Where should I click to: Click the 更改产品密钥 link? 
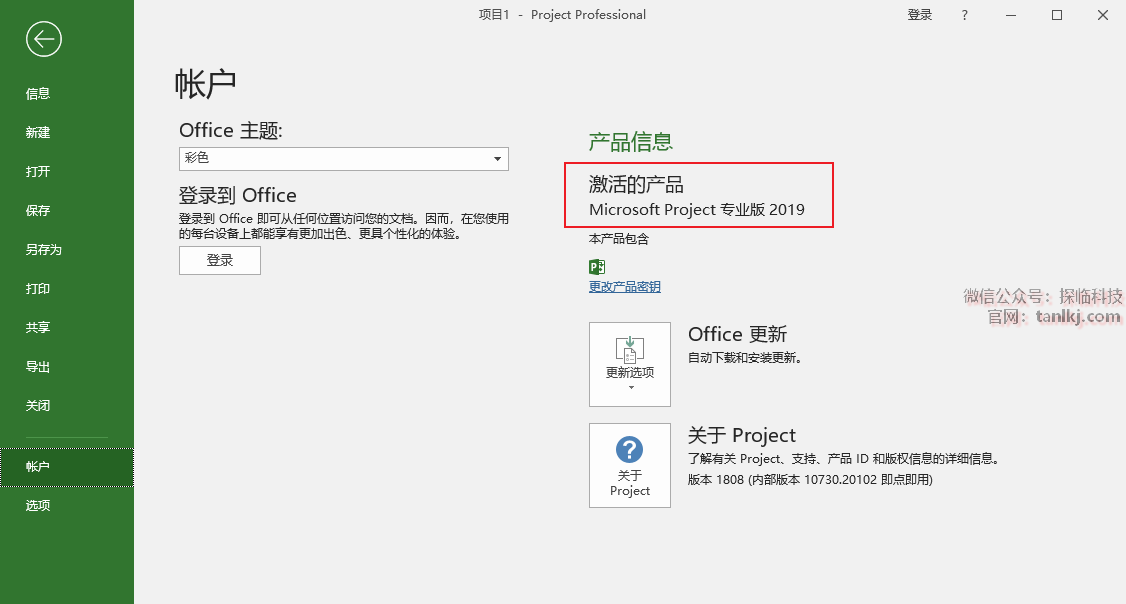coord(625,287)
